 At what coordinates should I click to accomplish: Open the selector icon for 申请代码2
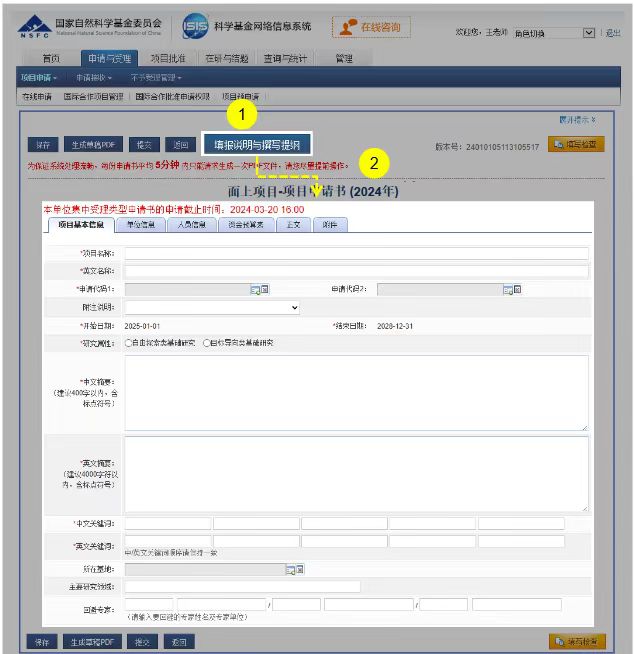(x=508, y=290)
